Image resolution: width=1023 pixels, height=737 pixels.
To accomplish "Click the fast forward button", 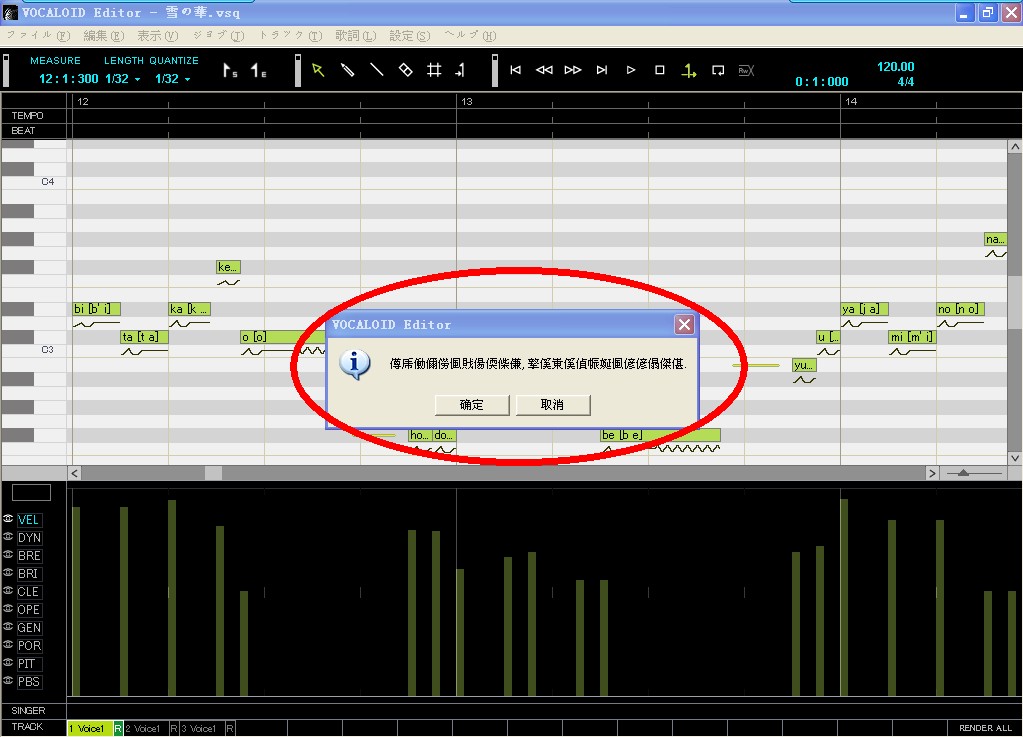I will click(573, 70).
